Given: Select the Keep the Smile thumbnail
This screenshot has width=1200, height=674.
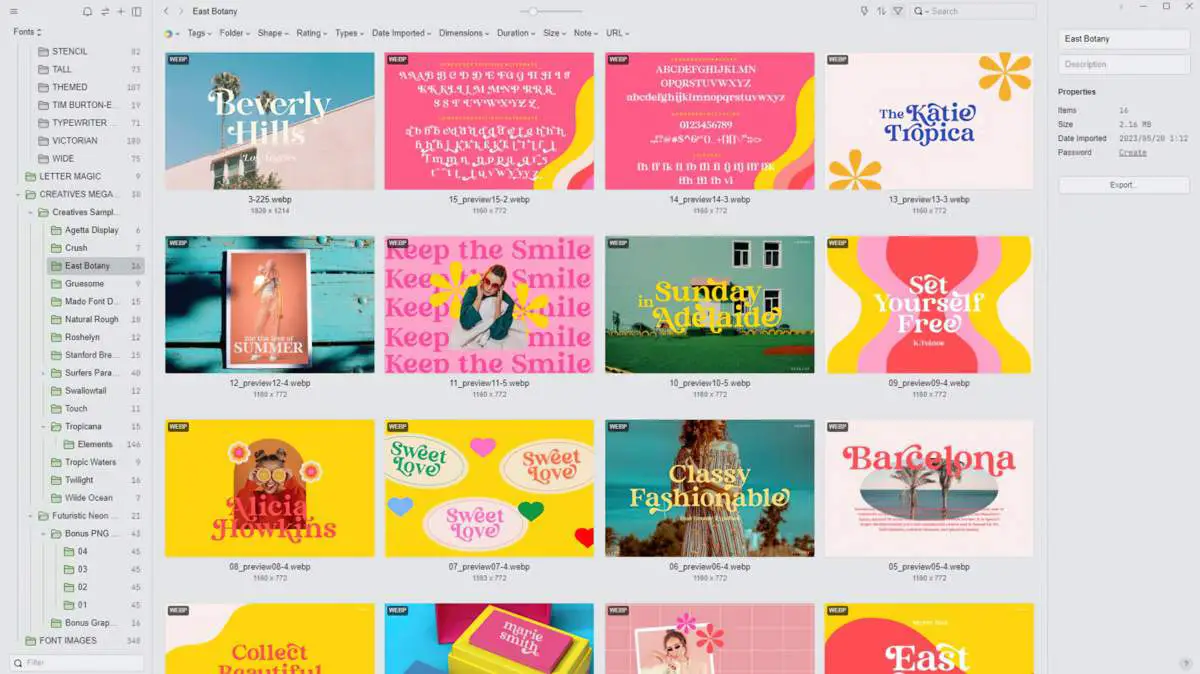Looking at the screenshot, I should pyautogui.click(x=489, y=305).
